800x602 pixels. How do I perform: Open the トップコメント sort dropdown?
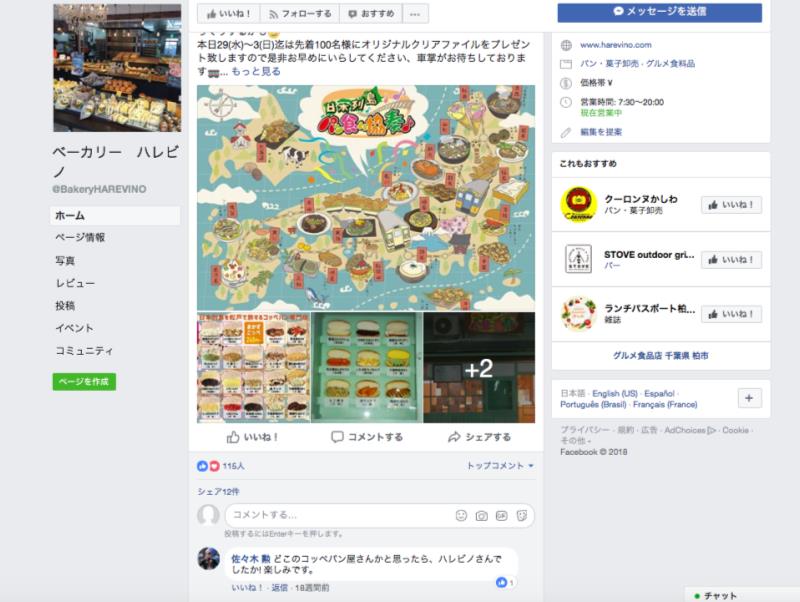(x=500, y=466)
